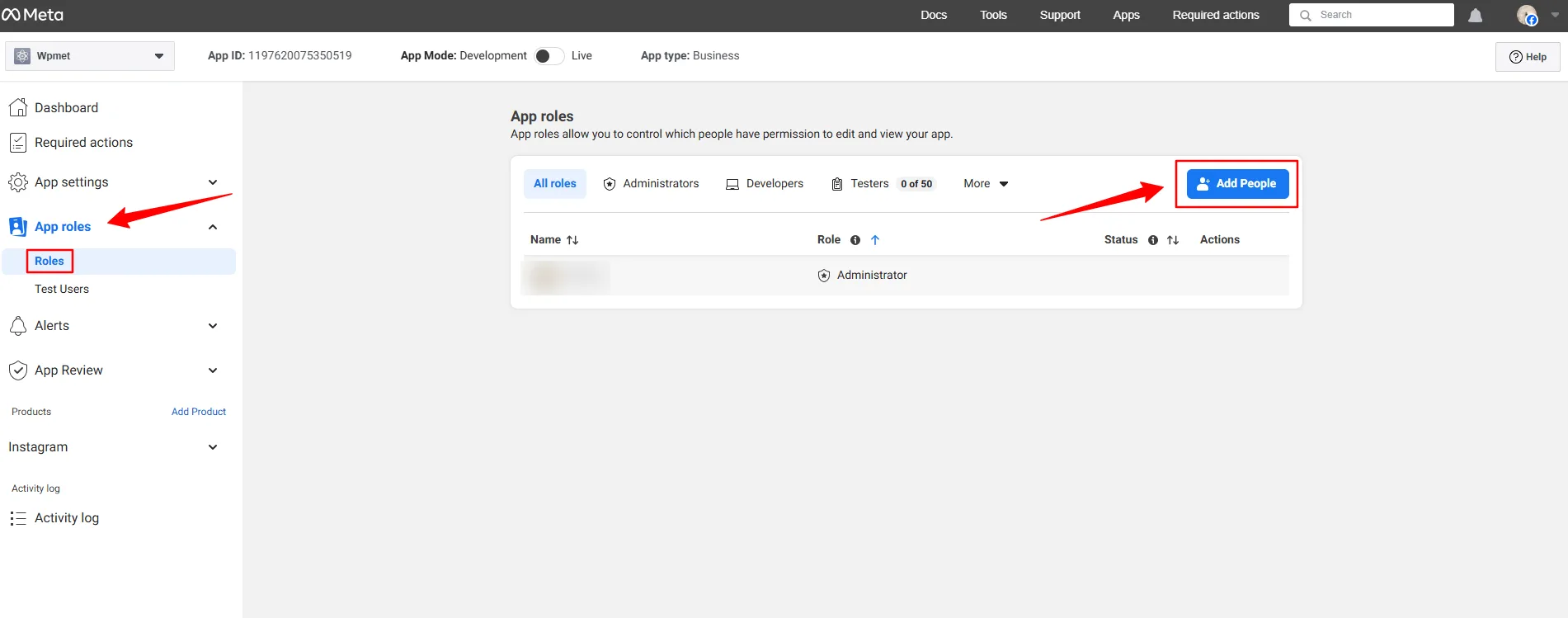The height and width of the screenshot is (618, 1568).
Task: Click the Administrator role badge icon
Action: coord(824,276)
